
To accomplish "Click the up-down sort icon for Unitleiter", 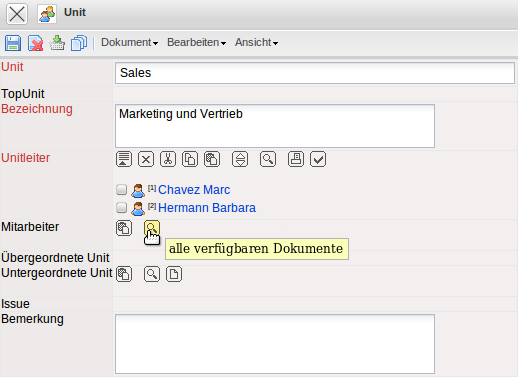I will tap(240, 159).
